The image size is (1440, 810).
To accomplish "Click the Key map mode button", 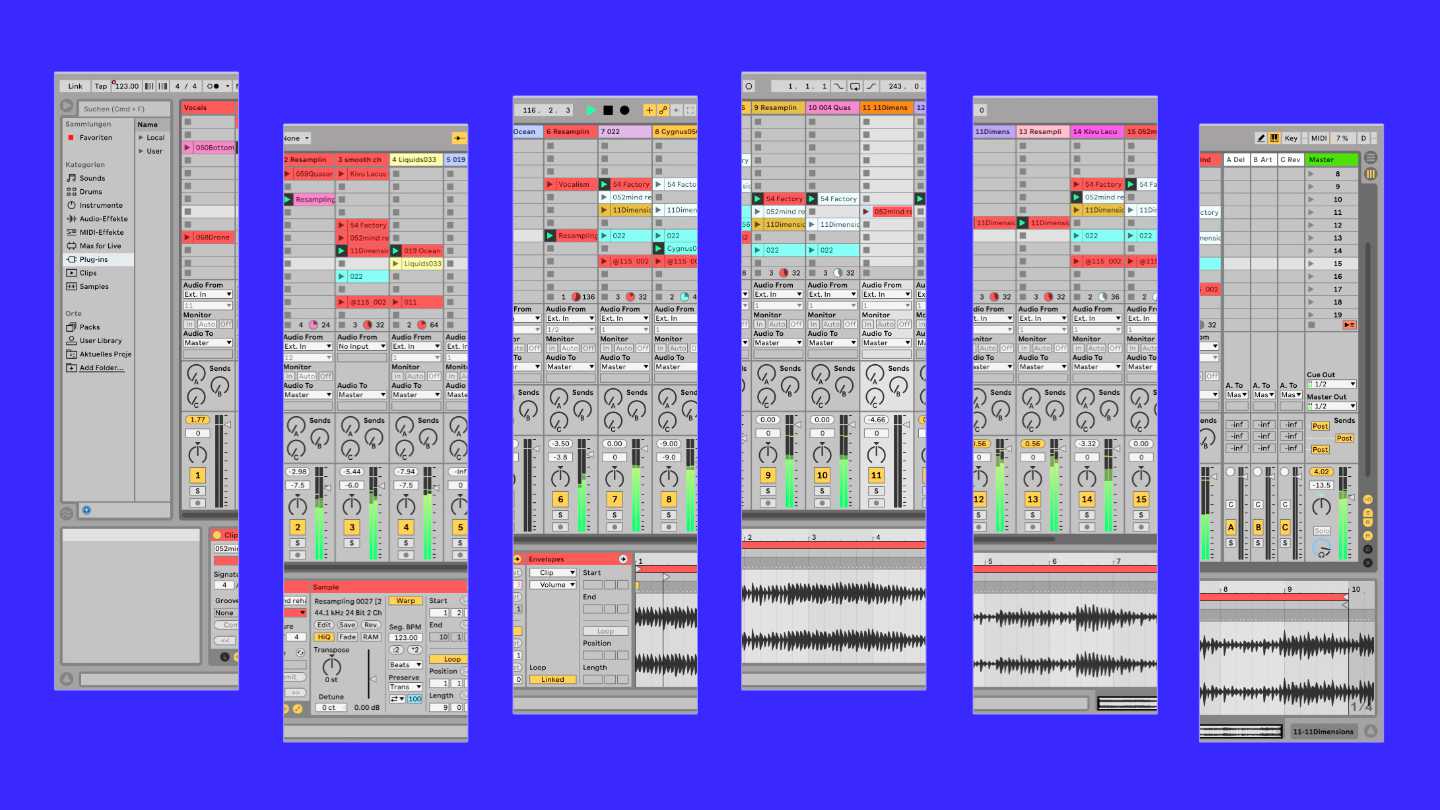I will (x=1291, y=138).
